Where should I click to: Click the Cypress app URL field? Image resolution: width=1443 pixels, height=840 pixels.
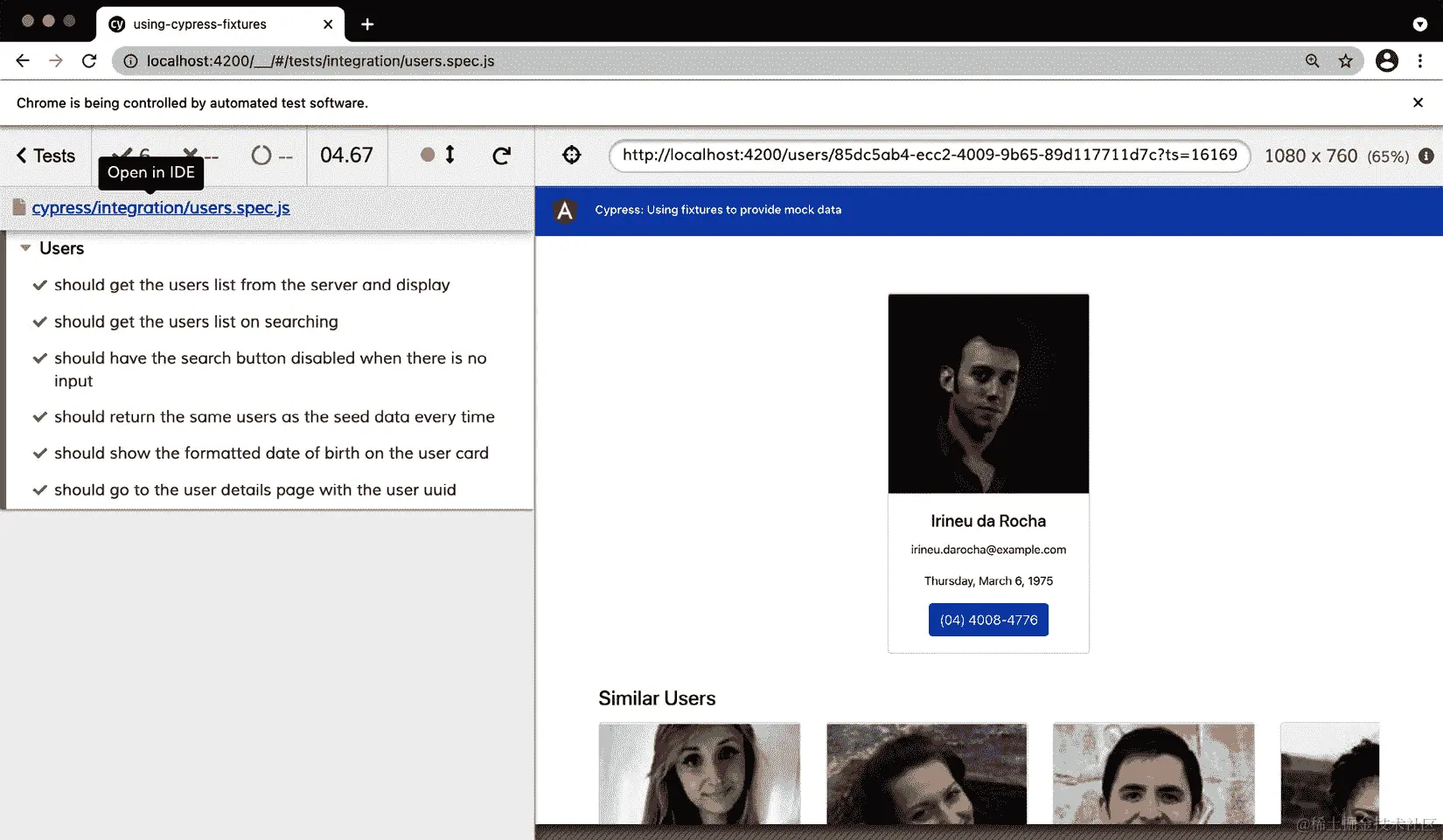pos(930,156)
